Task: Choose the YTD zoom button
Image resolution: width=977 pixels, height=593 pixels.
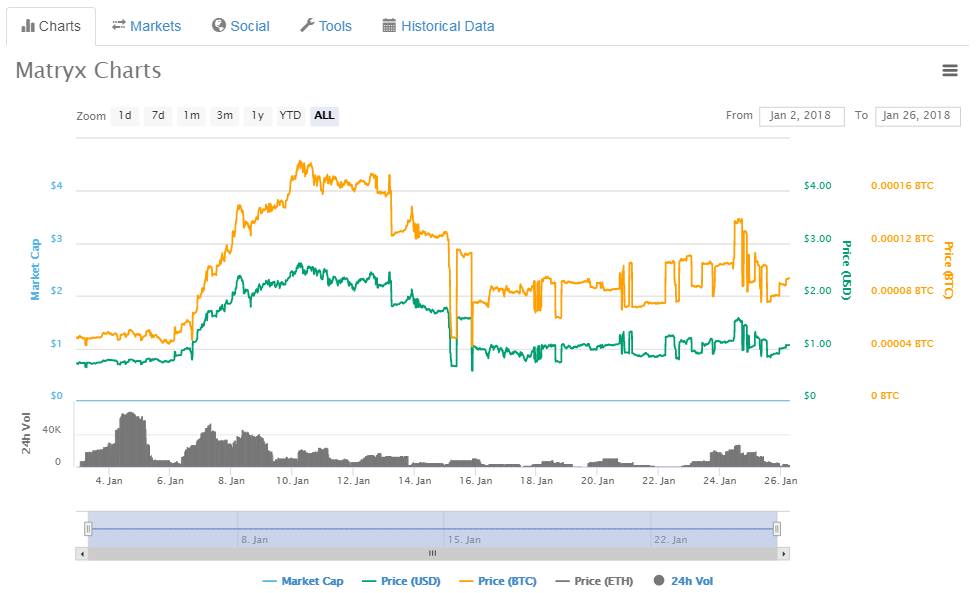Action: tap(290, 116)
